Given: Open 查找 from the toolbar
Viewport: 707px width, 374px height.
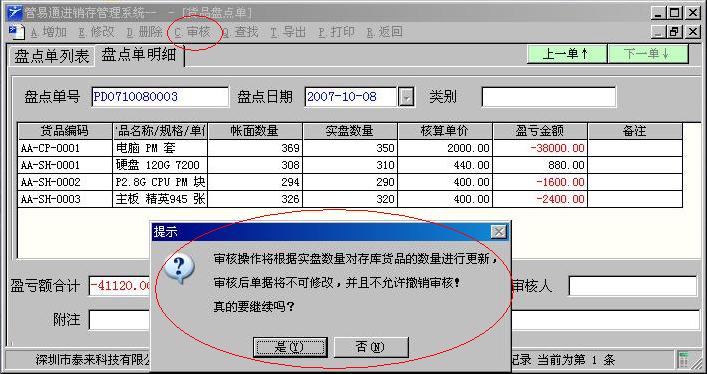Looking at the screenshot, I should click(x=241, y=32).
